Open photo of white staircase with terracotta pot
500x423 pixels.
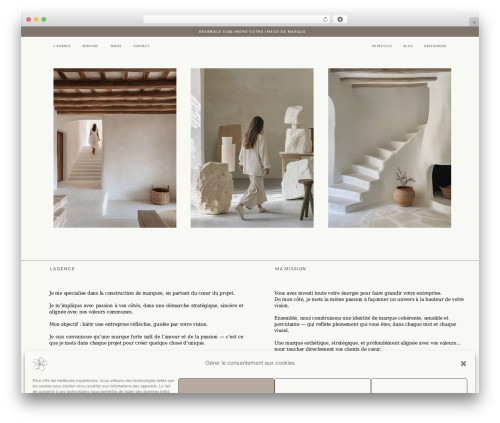tap(389, 148)
